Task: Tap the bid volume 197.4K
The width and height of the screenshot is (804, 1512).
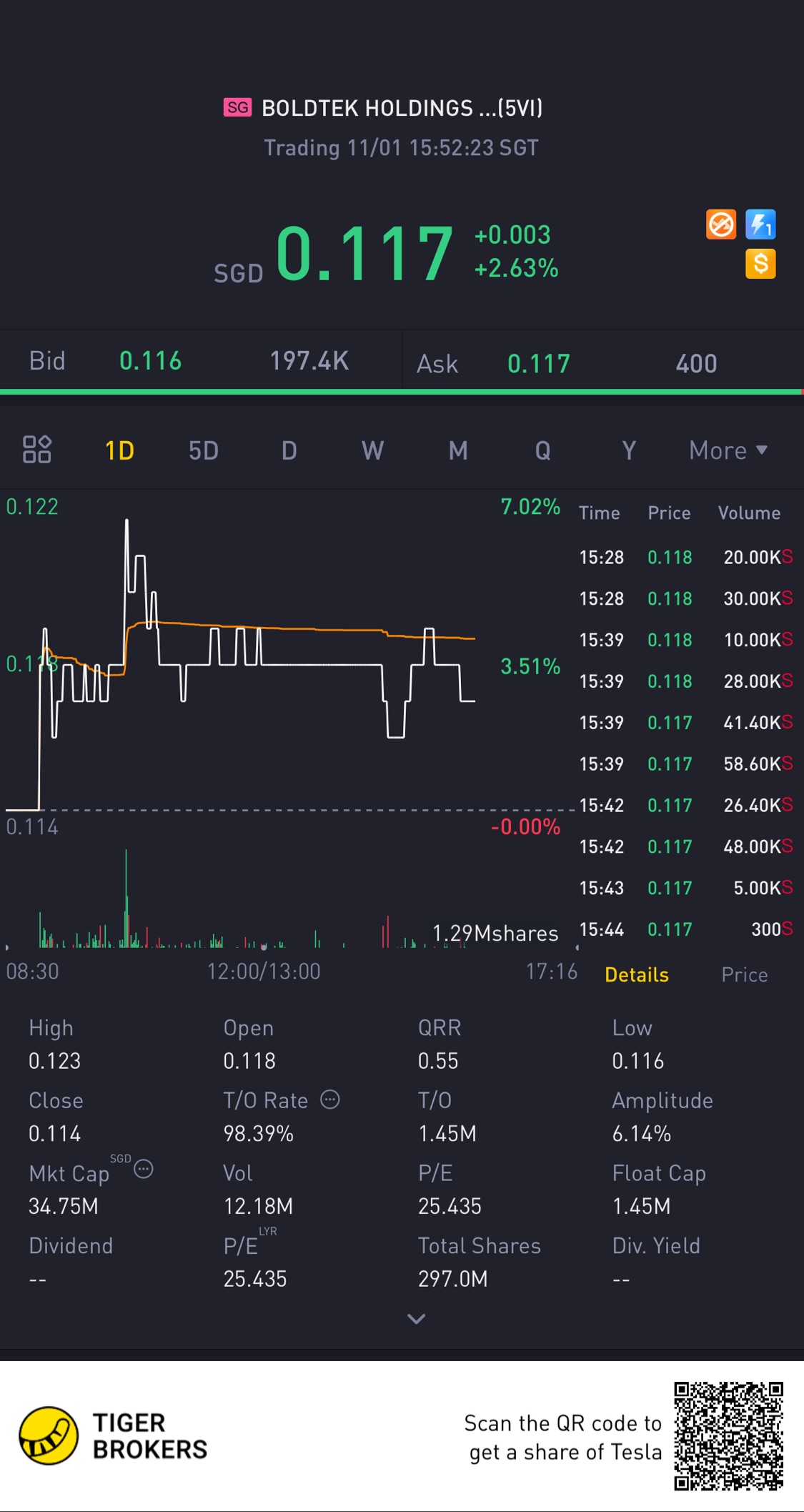Action: point(309,361)
